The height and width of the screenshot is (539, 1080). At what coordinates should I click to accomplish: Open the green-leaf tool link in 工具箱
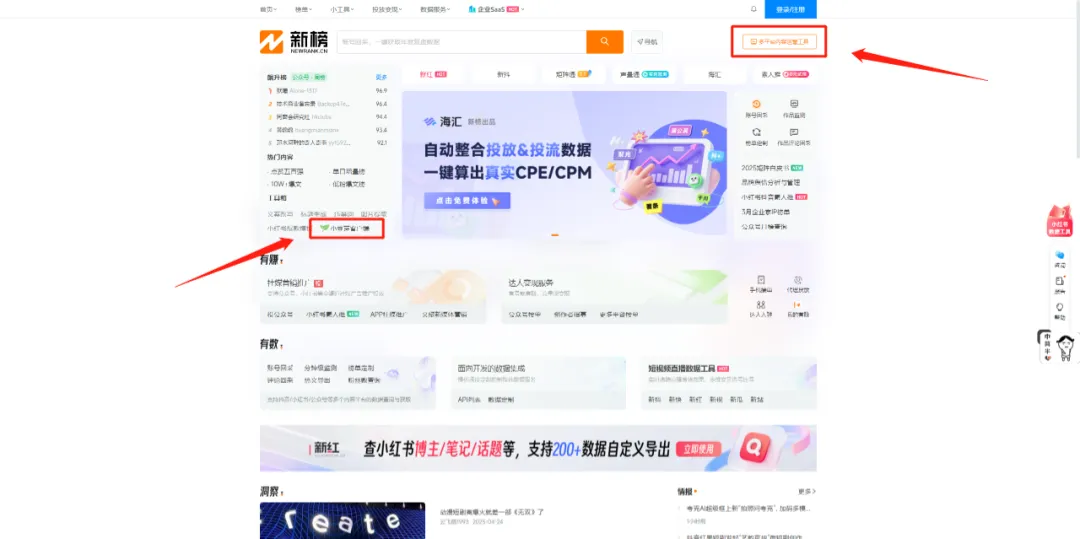[346, 228]
